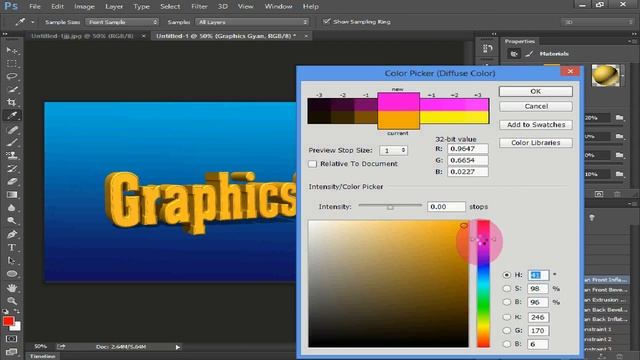The image size is (640, 360).
Task: Select the Pen tool
Action: [x=11, y=234]
